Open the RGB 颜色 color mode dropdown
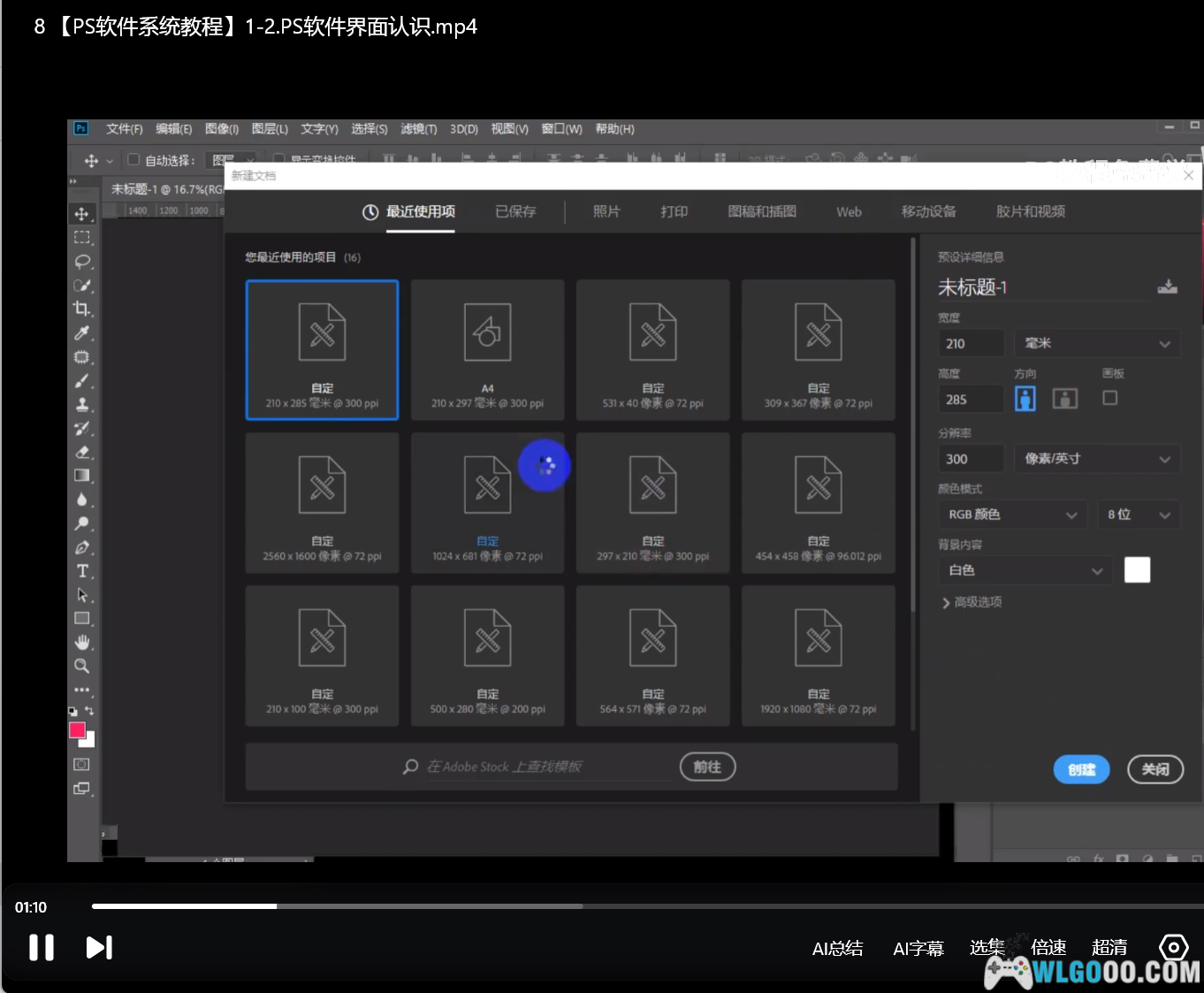 point(1011,515)
